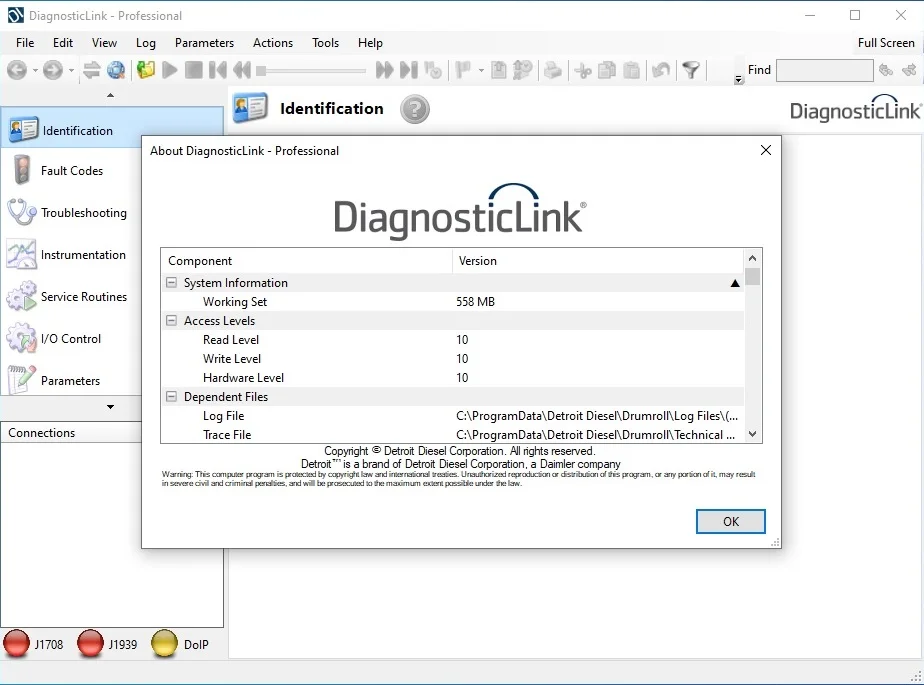Viewport: 924px width, 685px height.
Task: Select Fault Codes in the sidebar
Action: tap(71, 170)
